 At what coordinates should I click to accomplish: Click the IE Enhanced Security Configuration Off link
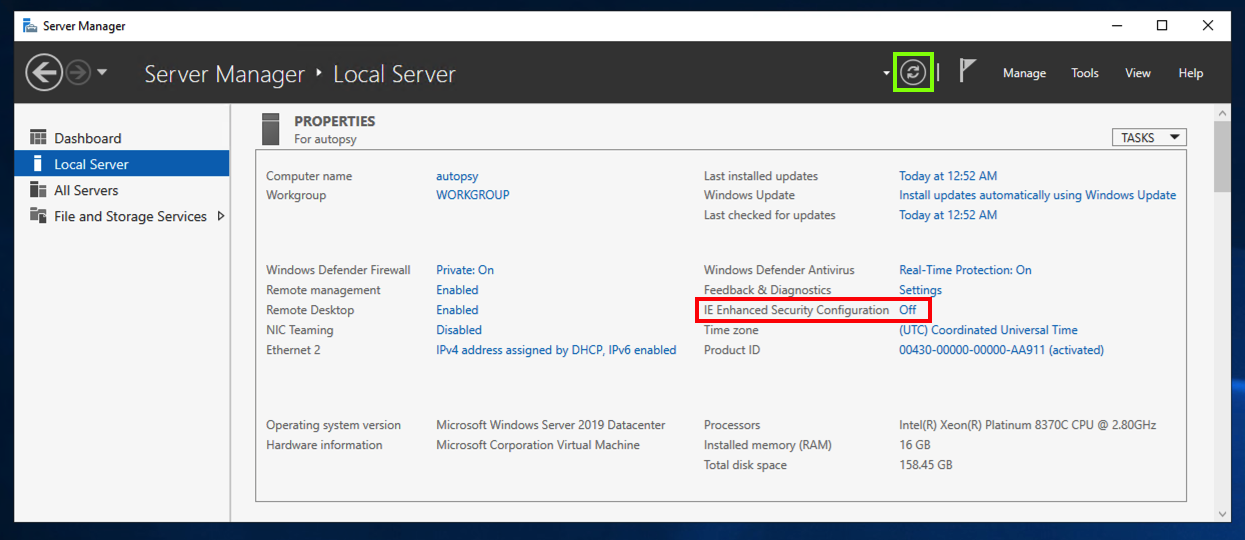click(x=907, y=310)
